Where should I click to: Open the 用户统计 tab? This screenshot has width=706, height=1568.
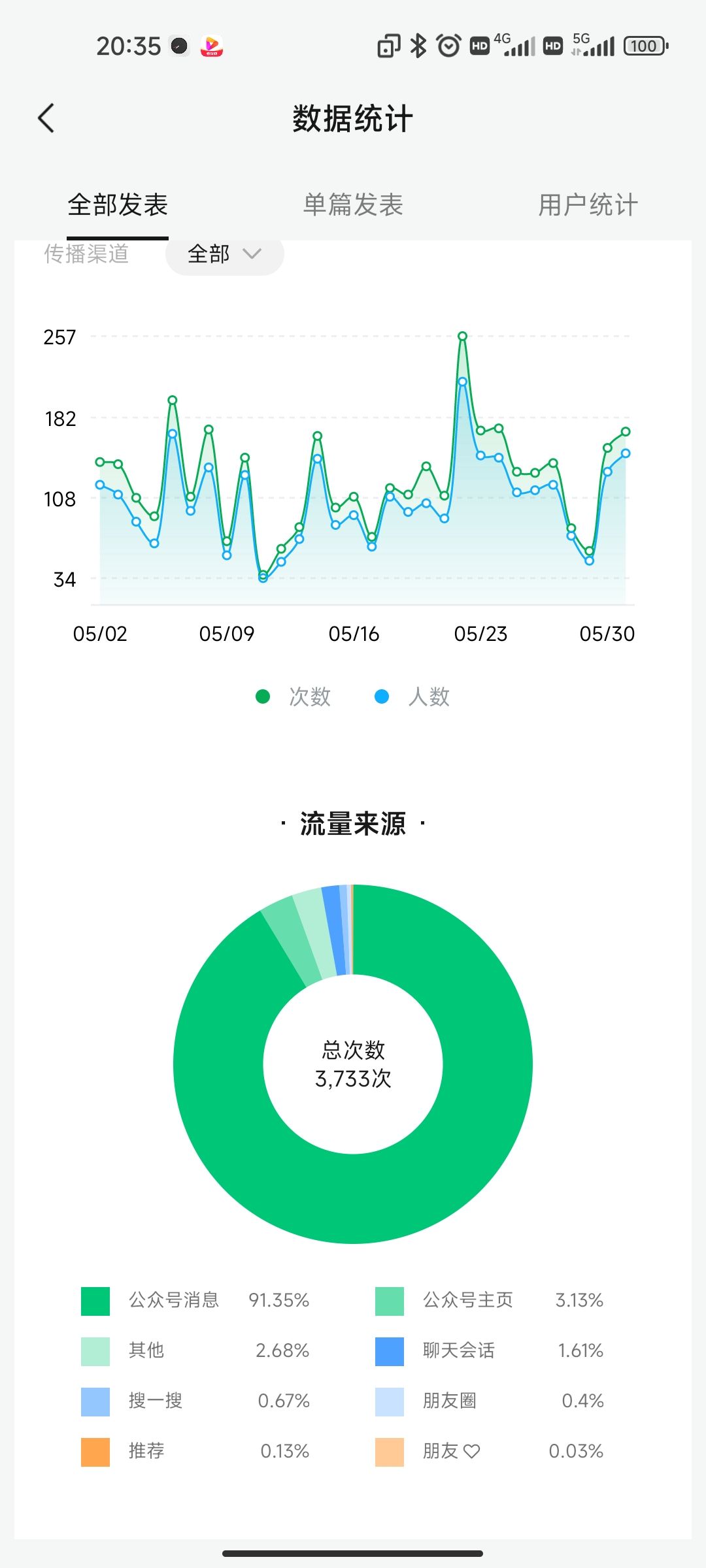pos(588,204)
